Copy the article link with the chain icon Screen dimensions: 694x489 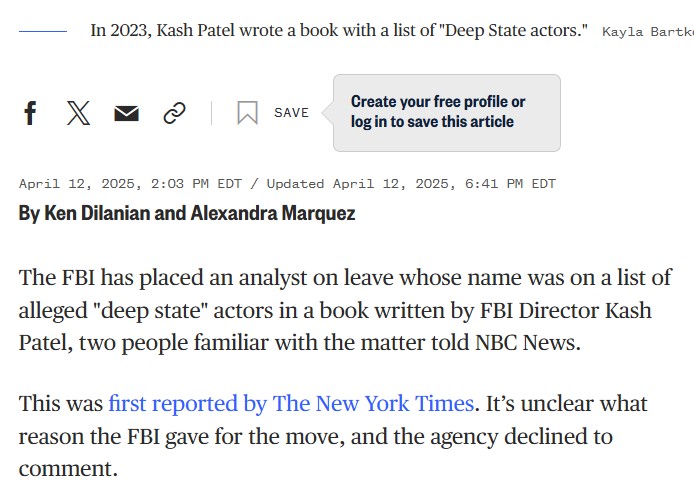pos(174,113)
